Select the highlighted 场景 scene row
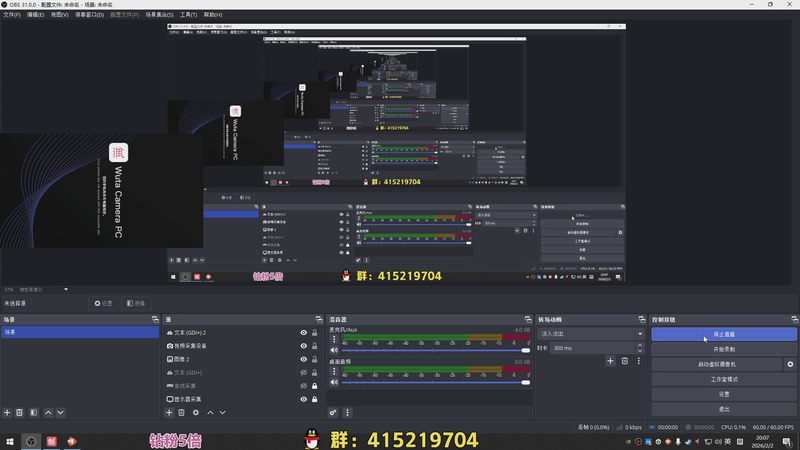This screenshot has width=800, height=450. coord(80,332)
